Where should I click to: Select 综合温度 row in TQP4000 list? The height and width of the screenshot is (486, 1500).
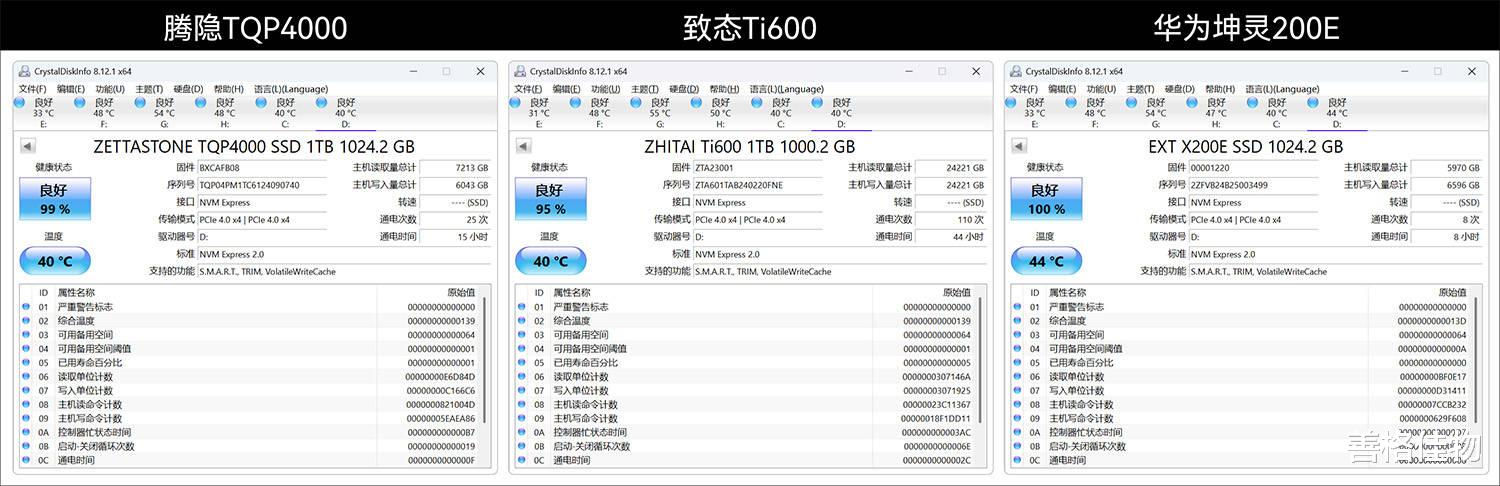(250, 321)
